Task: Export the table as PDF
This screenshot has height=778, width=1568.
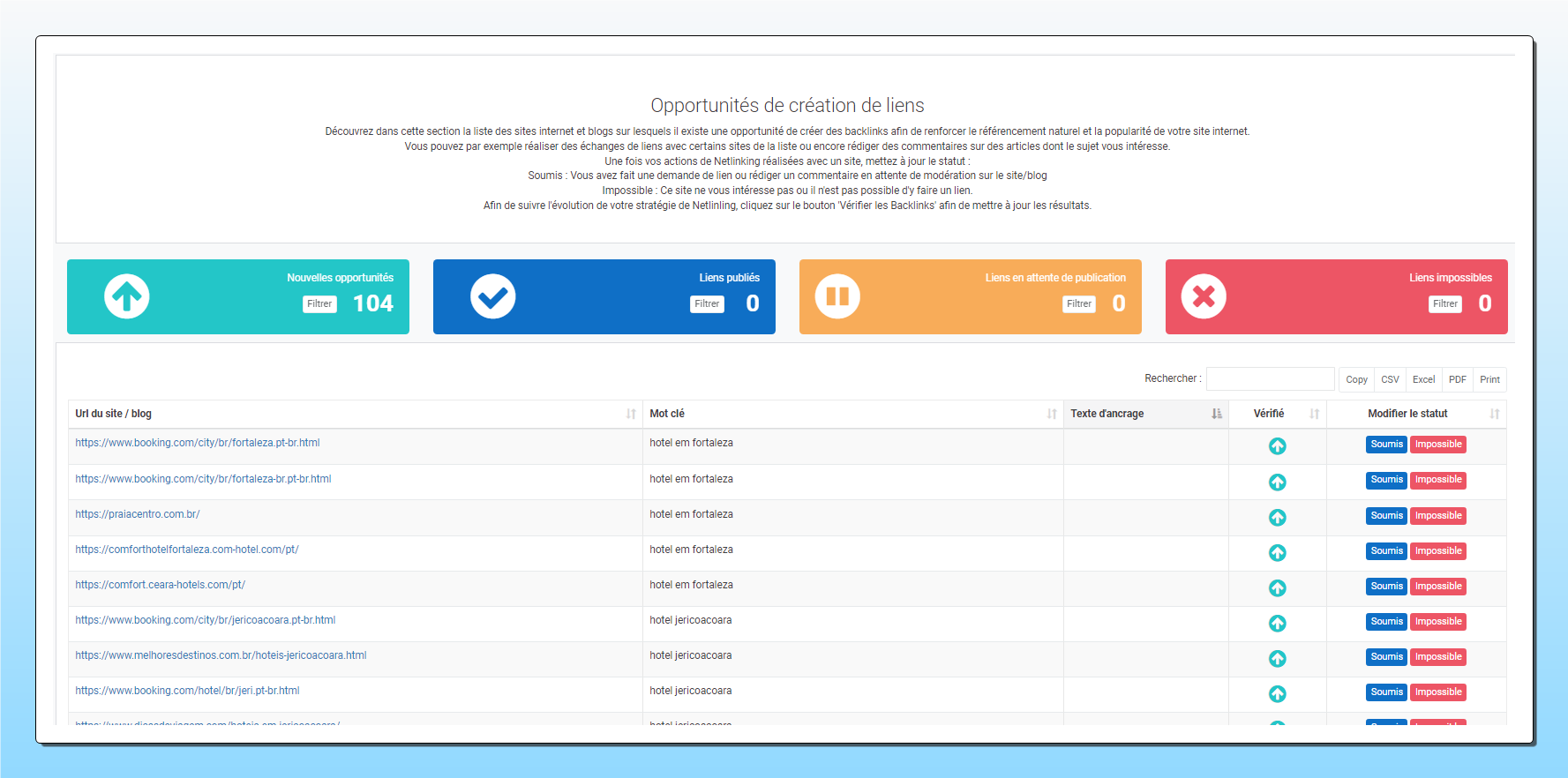Action: point(1457,379)
